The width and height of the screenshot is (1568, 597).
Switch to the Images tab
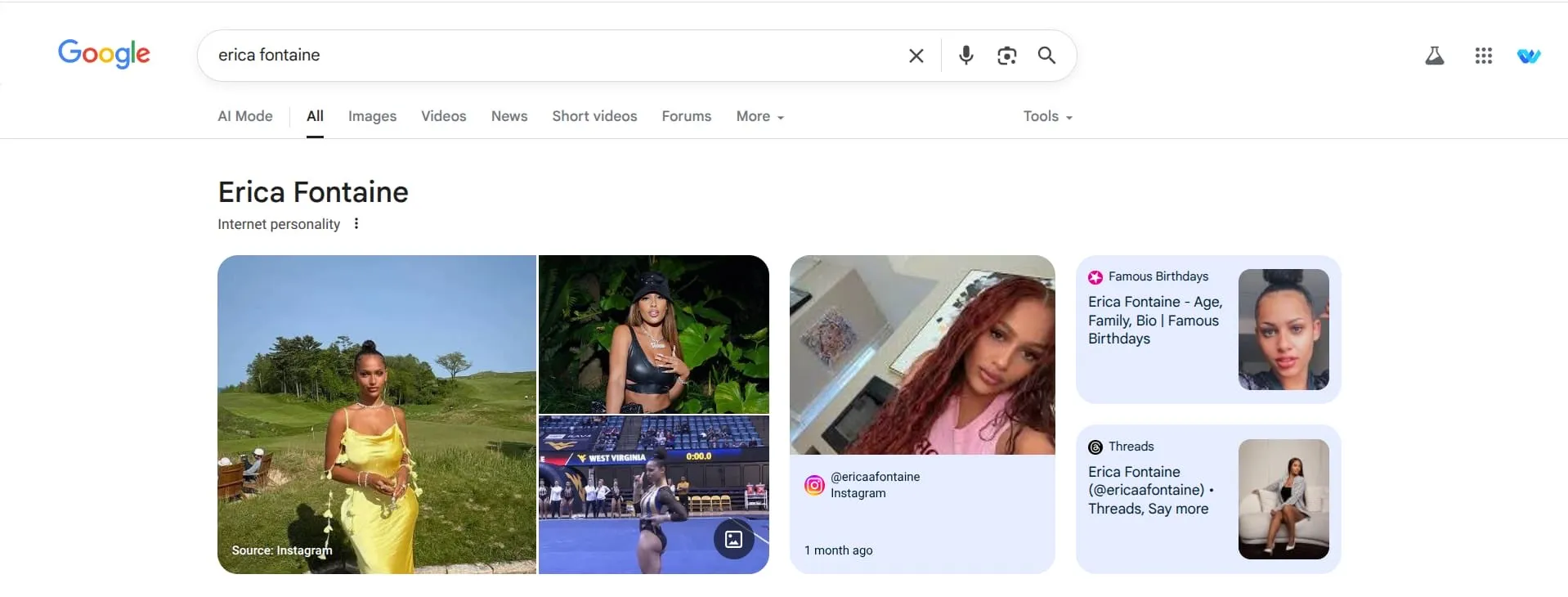[372, 116]
